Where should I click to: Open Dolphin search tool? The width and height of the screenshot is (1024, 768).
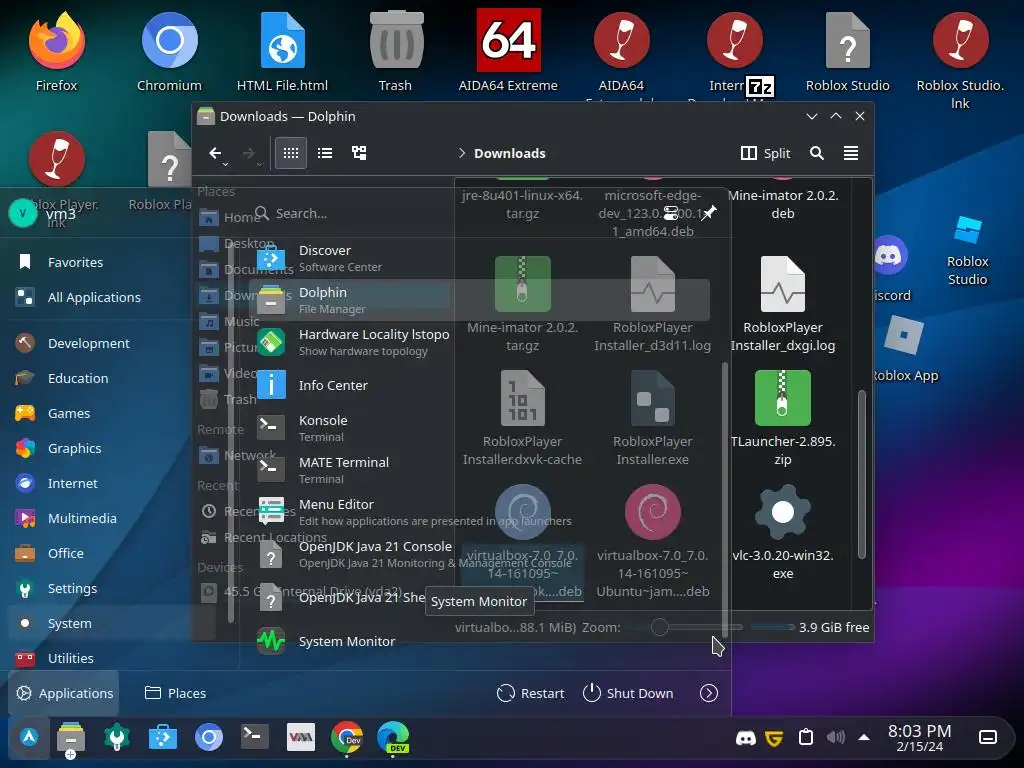[x=816, y=153]
